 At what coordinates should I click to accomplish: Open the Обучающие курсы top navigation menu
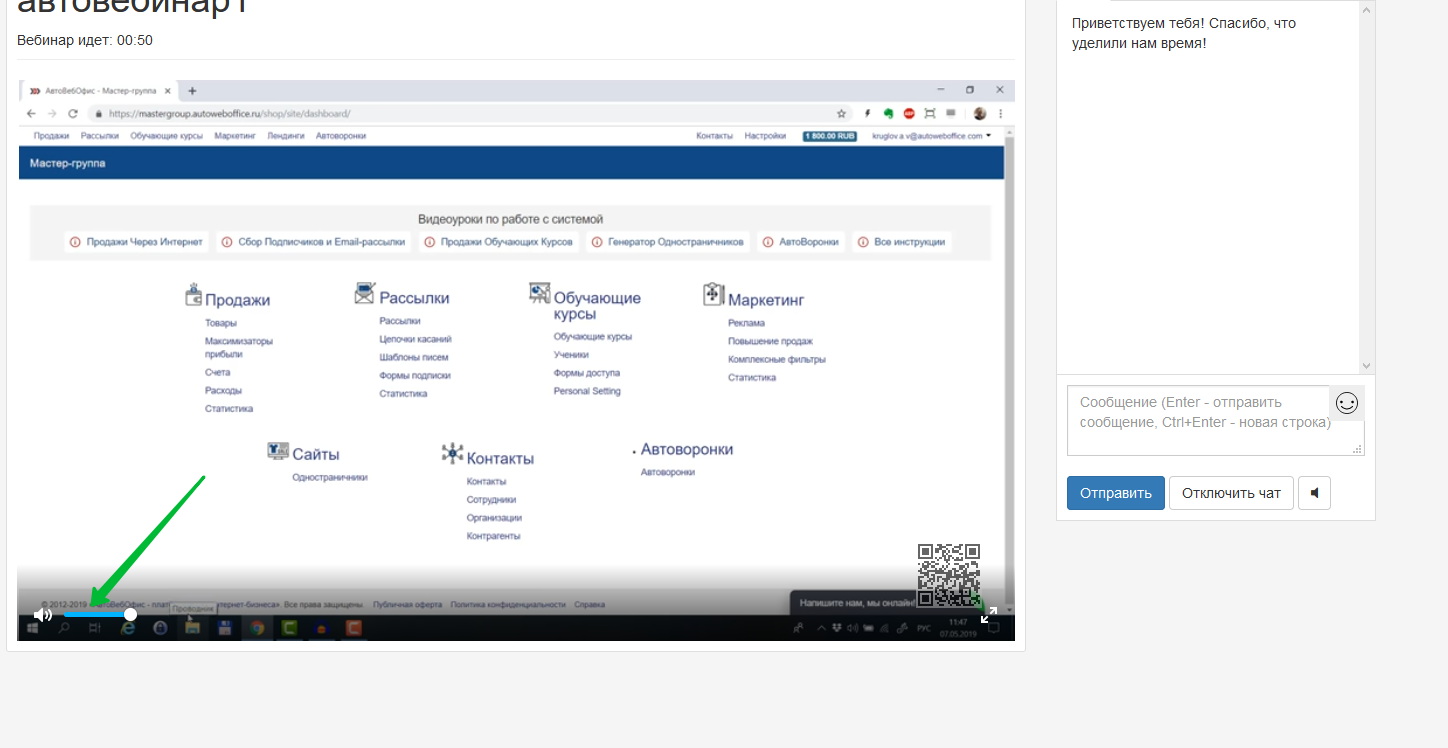click(167, 136)
